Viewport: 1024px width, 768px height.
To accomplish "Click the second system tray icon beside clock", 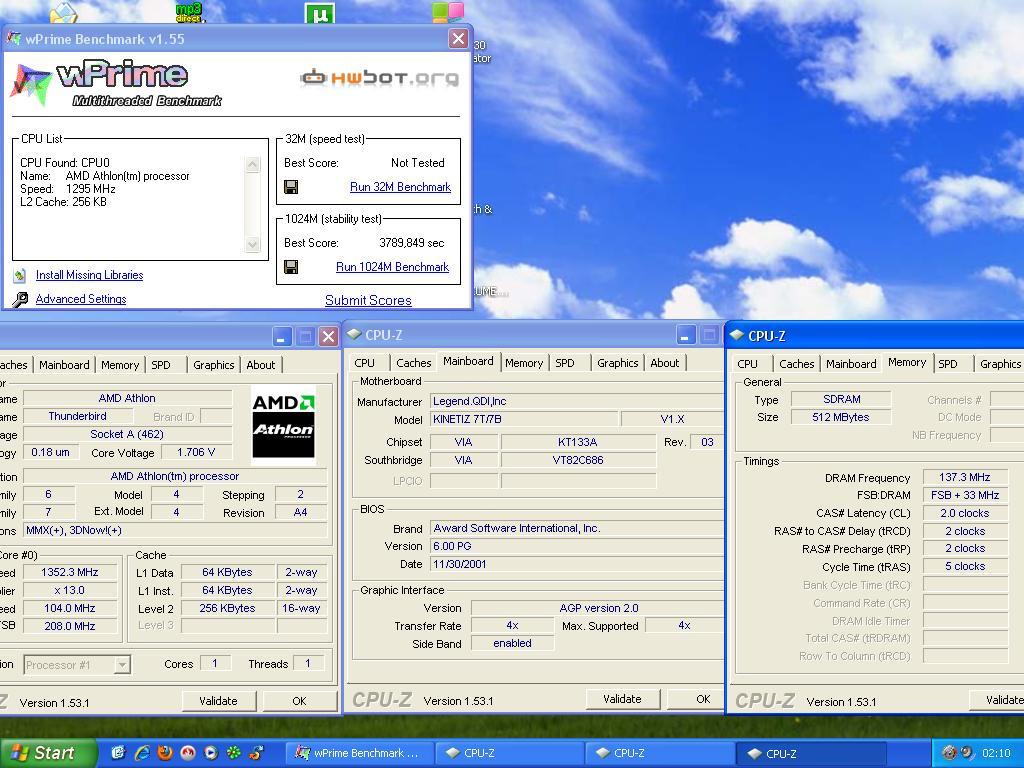I will [966, 753].
